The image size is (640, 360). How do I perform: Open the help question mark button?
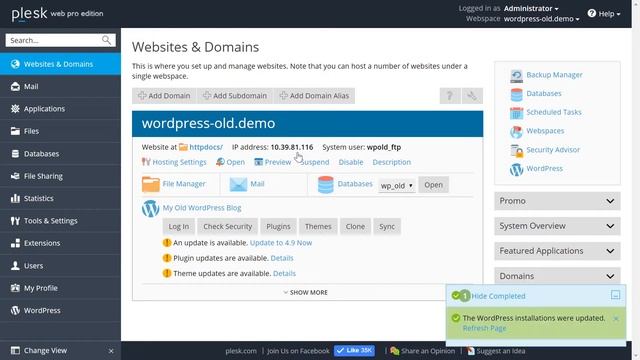pos(450,96)
